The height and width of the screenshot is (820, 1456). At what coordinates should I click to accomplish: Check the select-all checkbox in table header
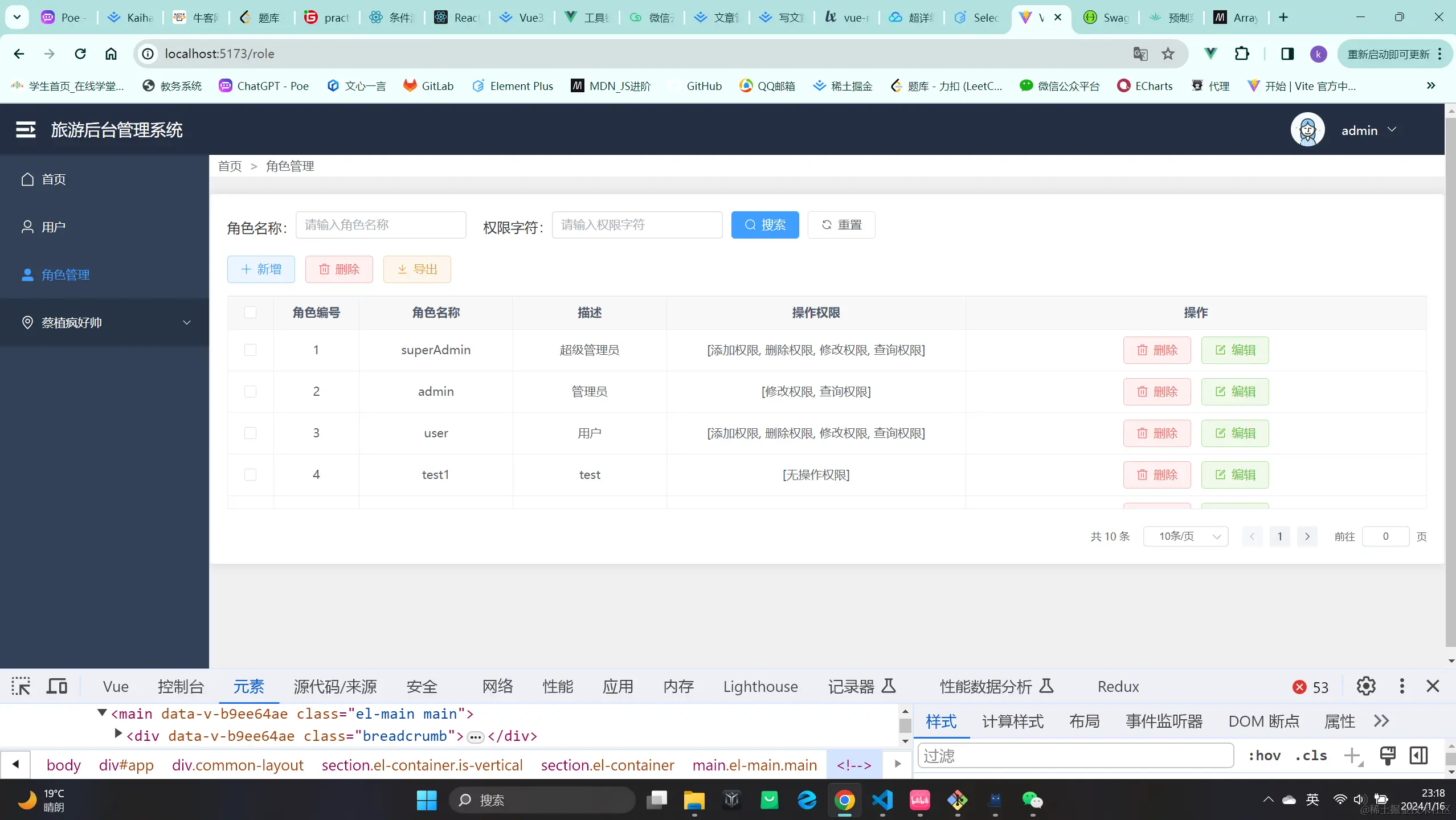(250, 313)
